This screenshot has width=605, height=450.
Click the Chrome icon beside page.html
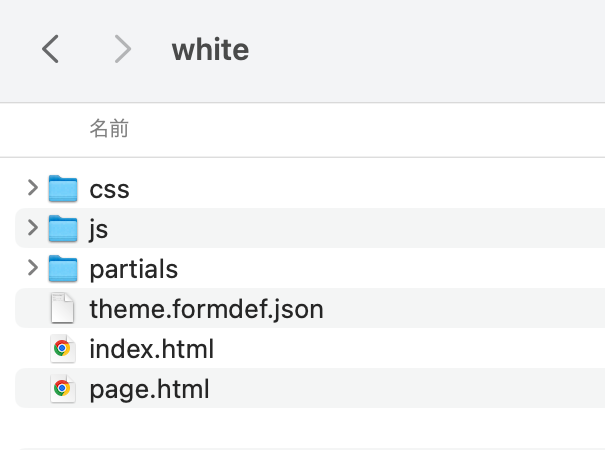coord(63,389)
